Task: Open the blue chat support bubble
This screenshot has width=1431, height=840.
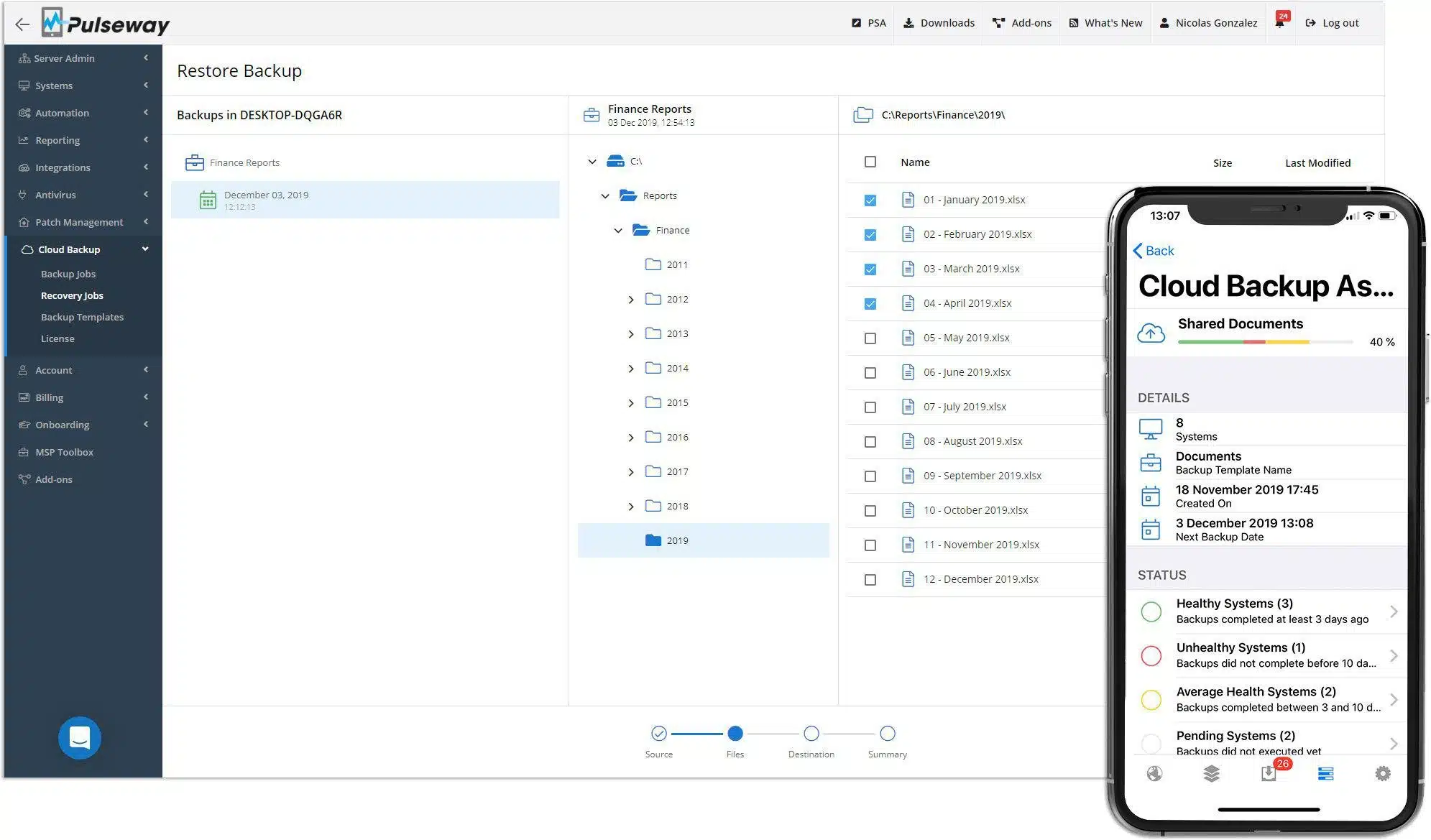Action: 80,738
